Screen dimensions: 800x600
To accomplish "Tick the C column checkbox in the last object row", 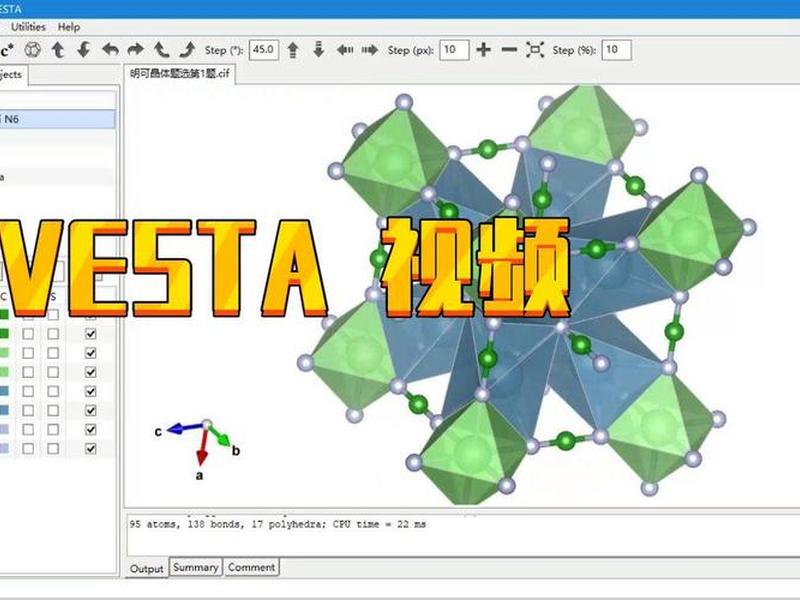I will click(x=28, y=449).
